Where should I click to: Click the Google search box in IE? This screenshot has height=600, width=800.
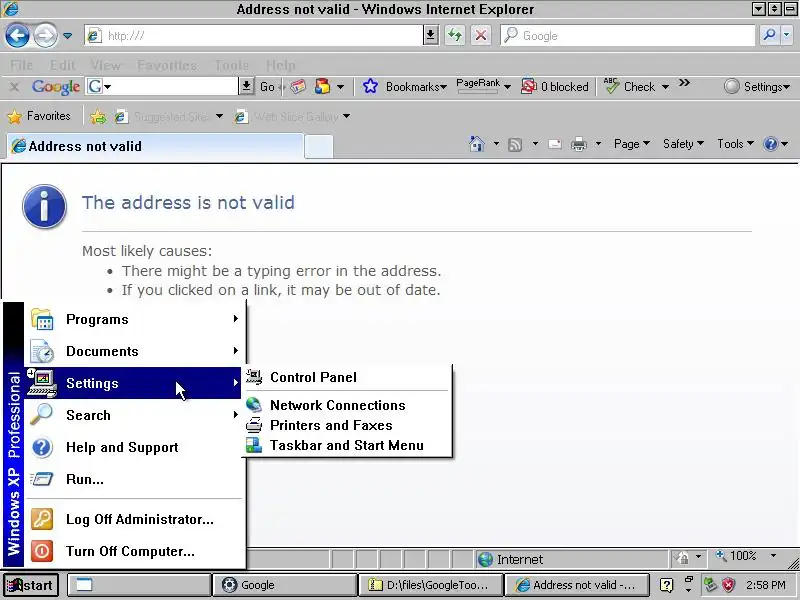[628, 35]
